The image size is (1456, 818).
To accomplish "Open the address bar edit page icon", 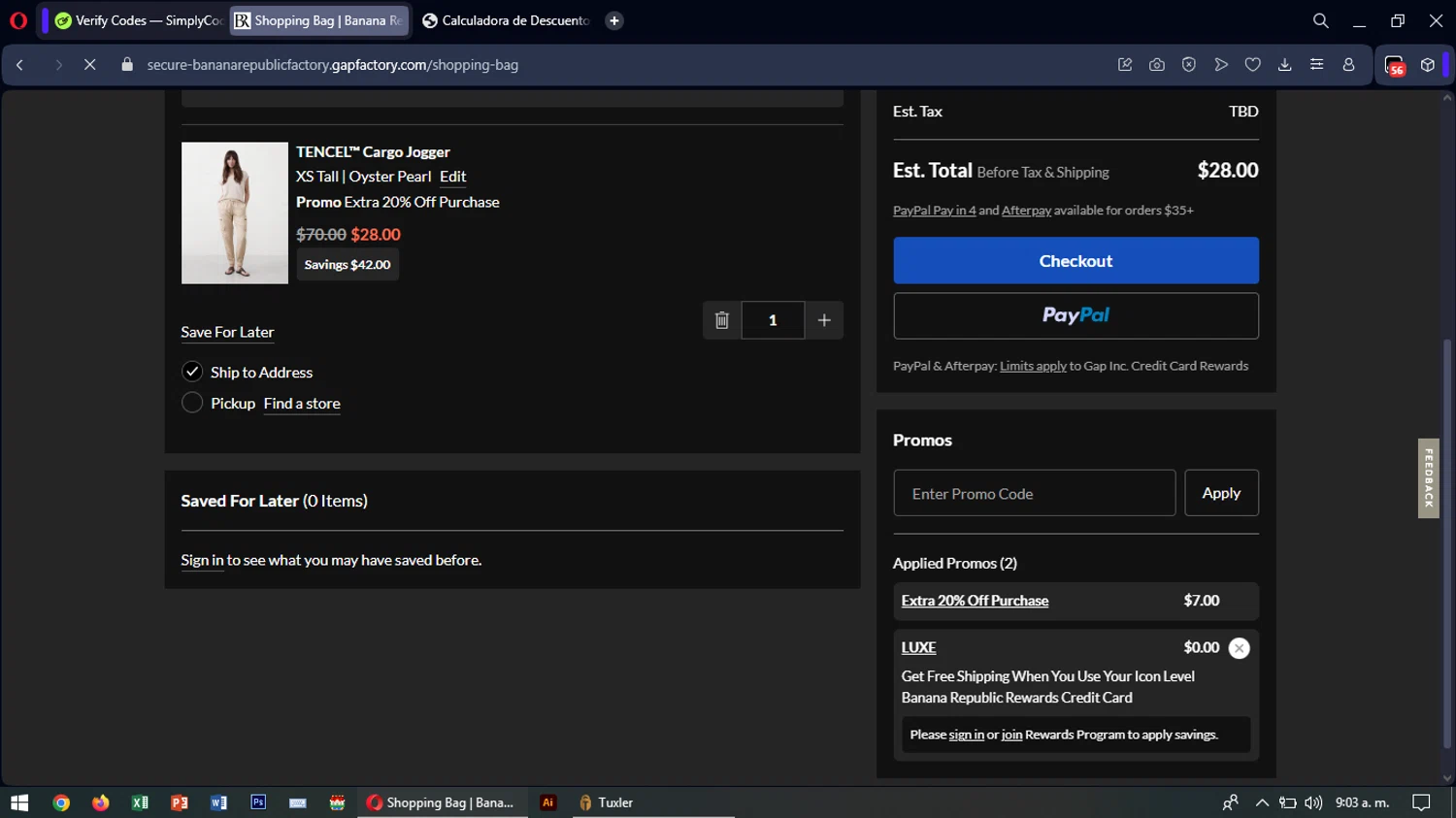I will pos(1125,65).
